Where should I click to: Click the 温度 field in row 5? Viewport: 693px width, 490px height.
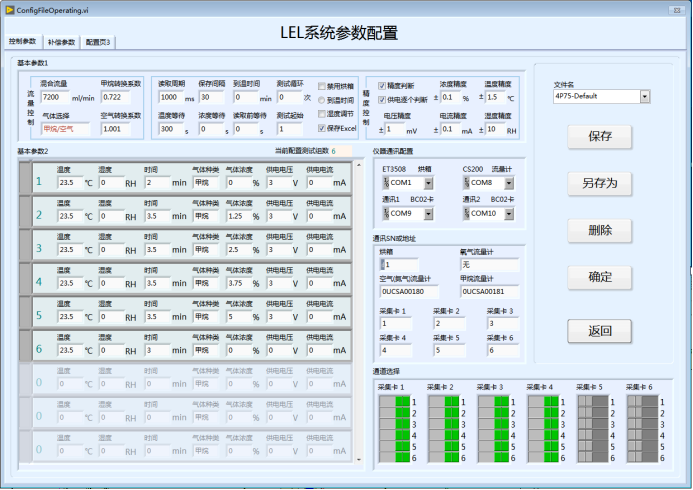(70, 316)
